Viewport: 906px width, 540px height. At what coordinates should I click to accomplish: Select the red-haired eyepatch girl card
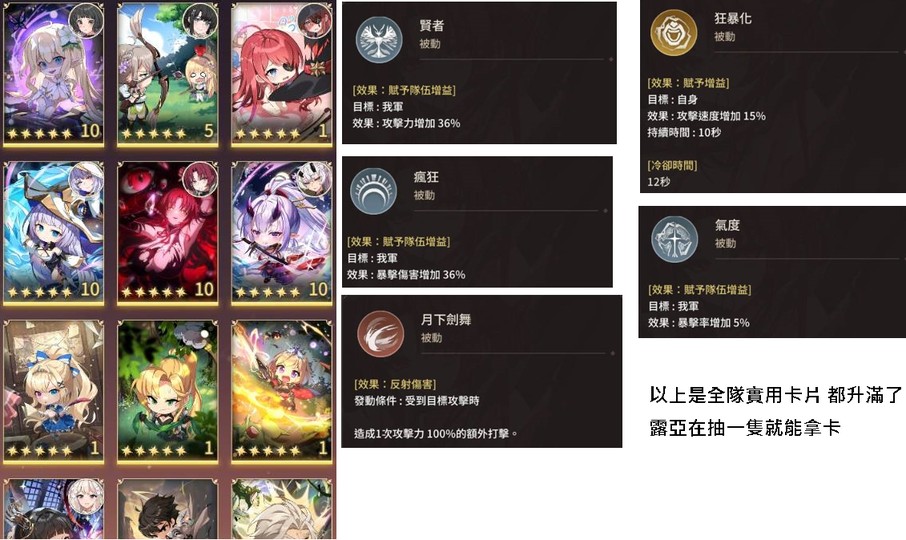(282, 73)
